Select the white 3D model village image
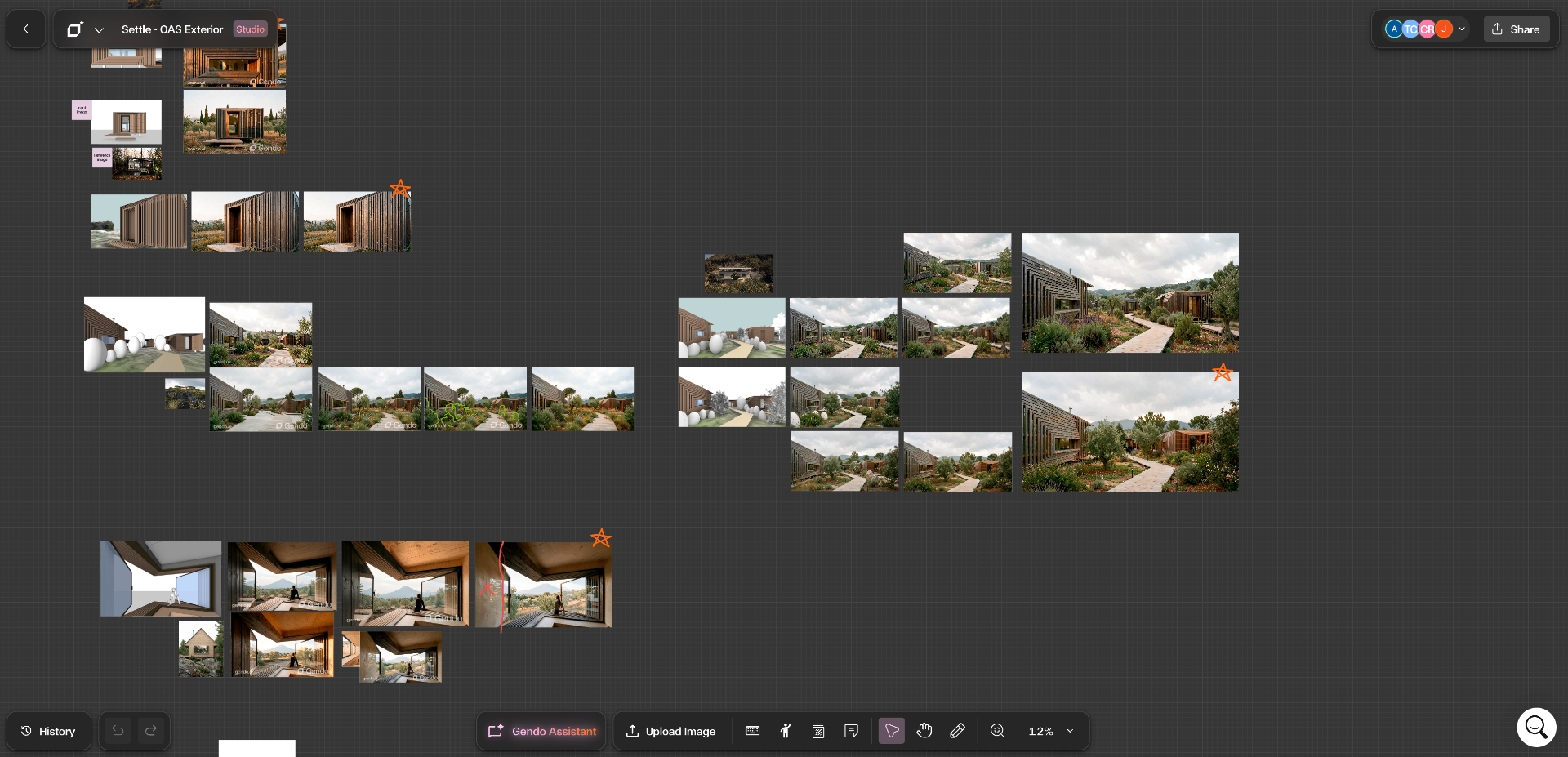Viewport: 1568px width, 757px height. [145, 334]
